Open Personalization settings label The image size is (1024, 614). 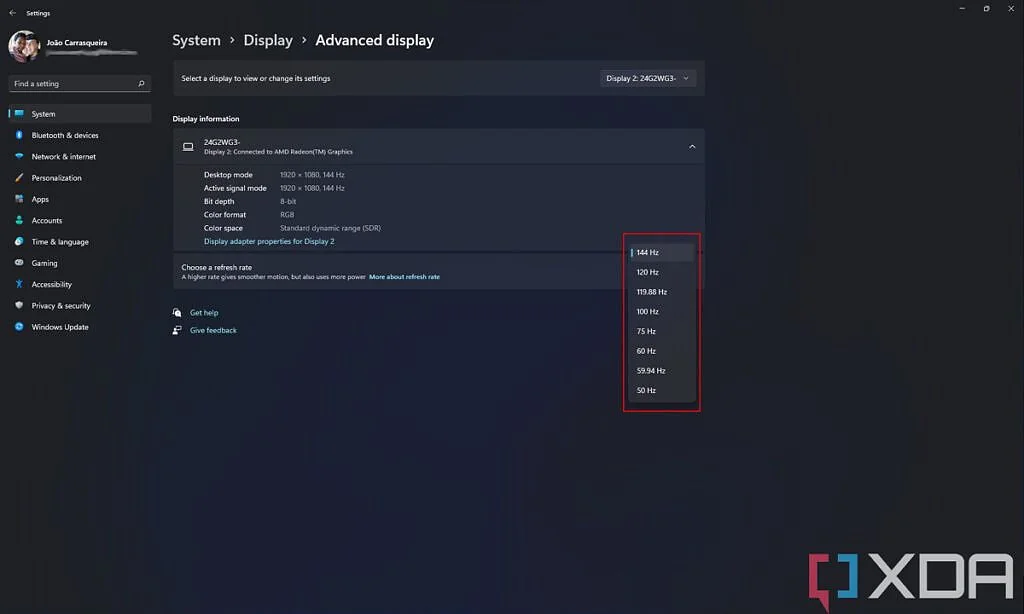(56, 178)
